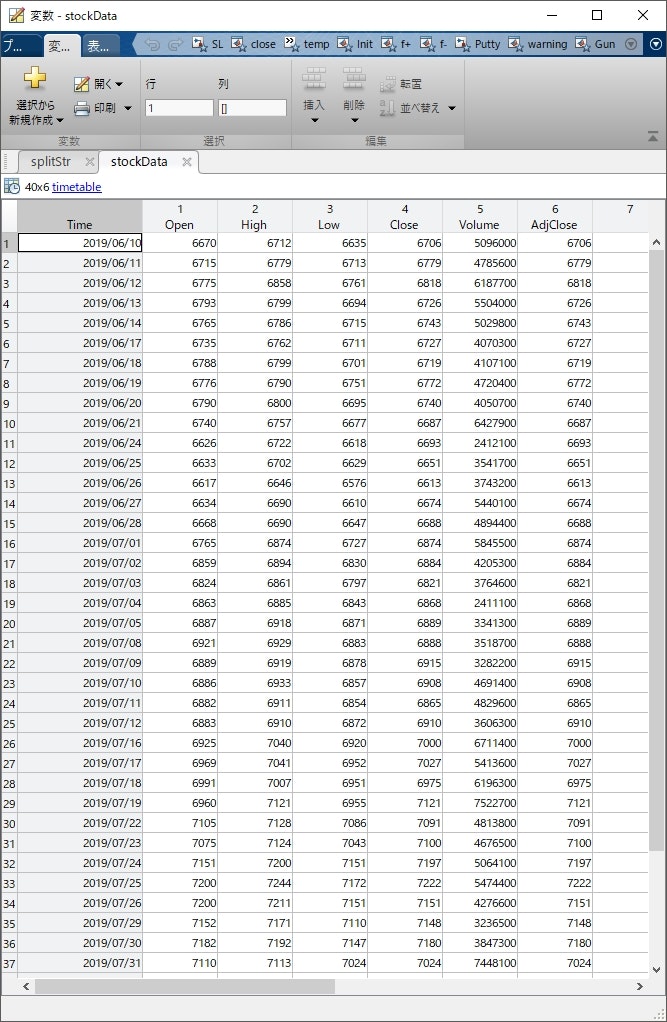Screen dimensions: 667x1022
Task: Run the temp shortcut
Action: (306, 44)
